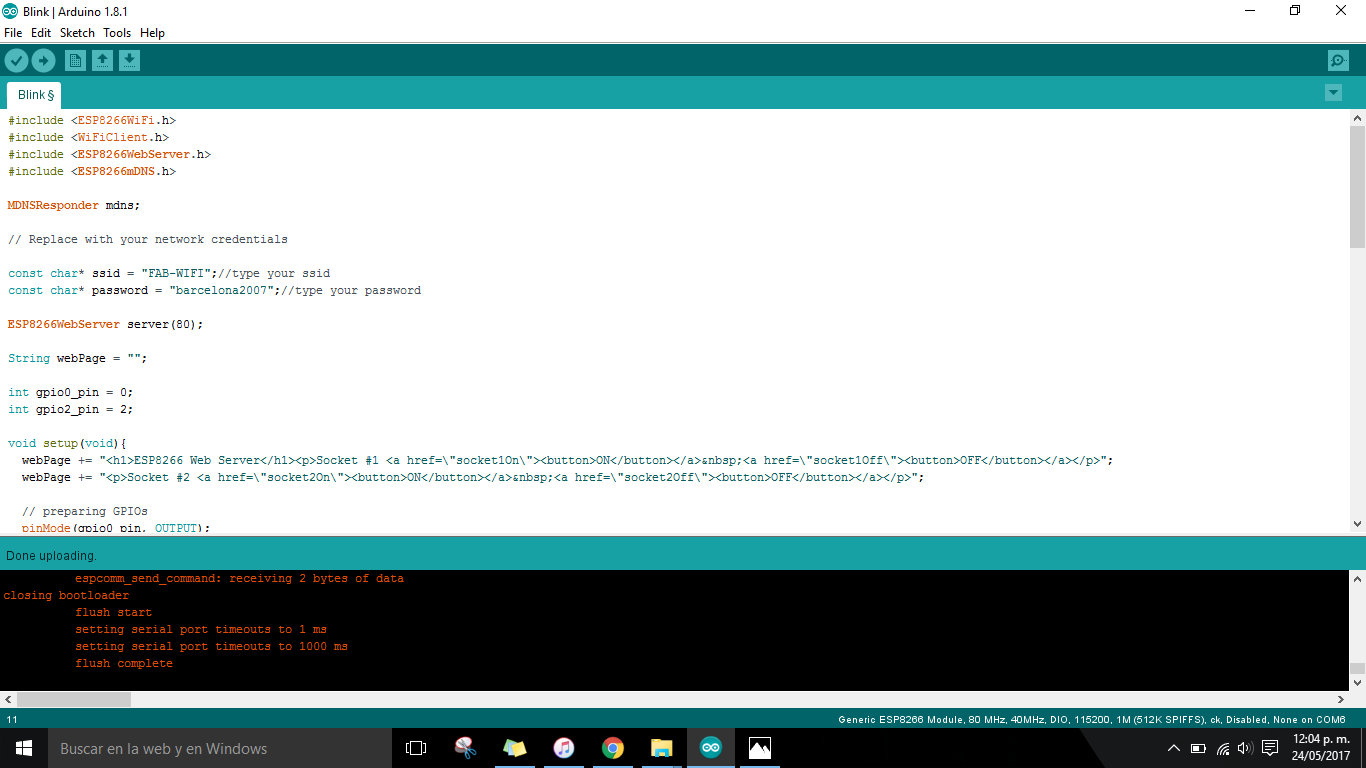Open the Photos app taskbar icon
The height and width of the screenshot is (768, 1366).
(x=759, y=748)
